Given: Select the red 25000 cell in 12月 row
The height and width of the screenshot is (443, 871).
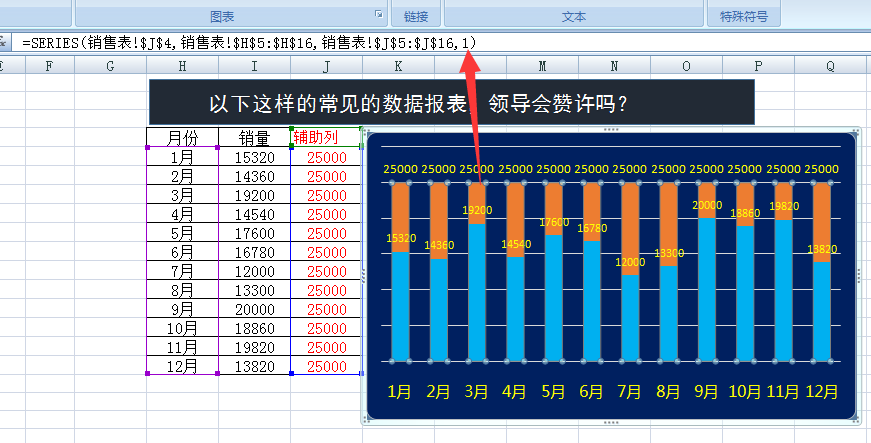Looking at the screenshot, I should tap(326, 366).
